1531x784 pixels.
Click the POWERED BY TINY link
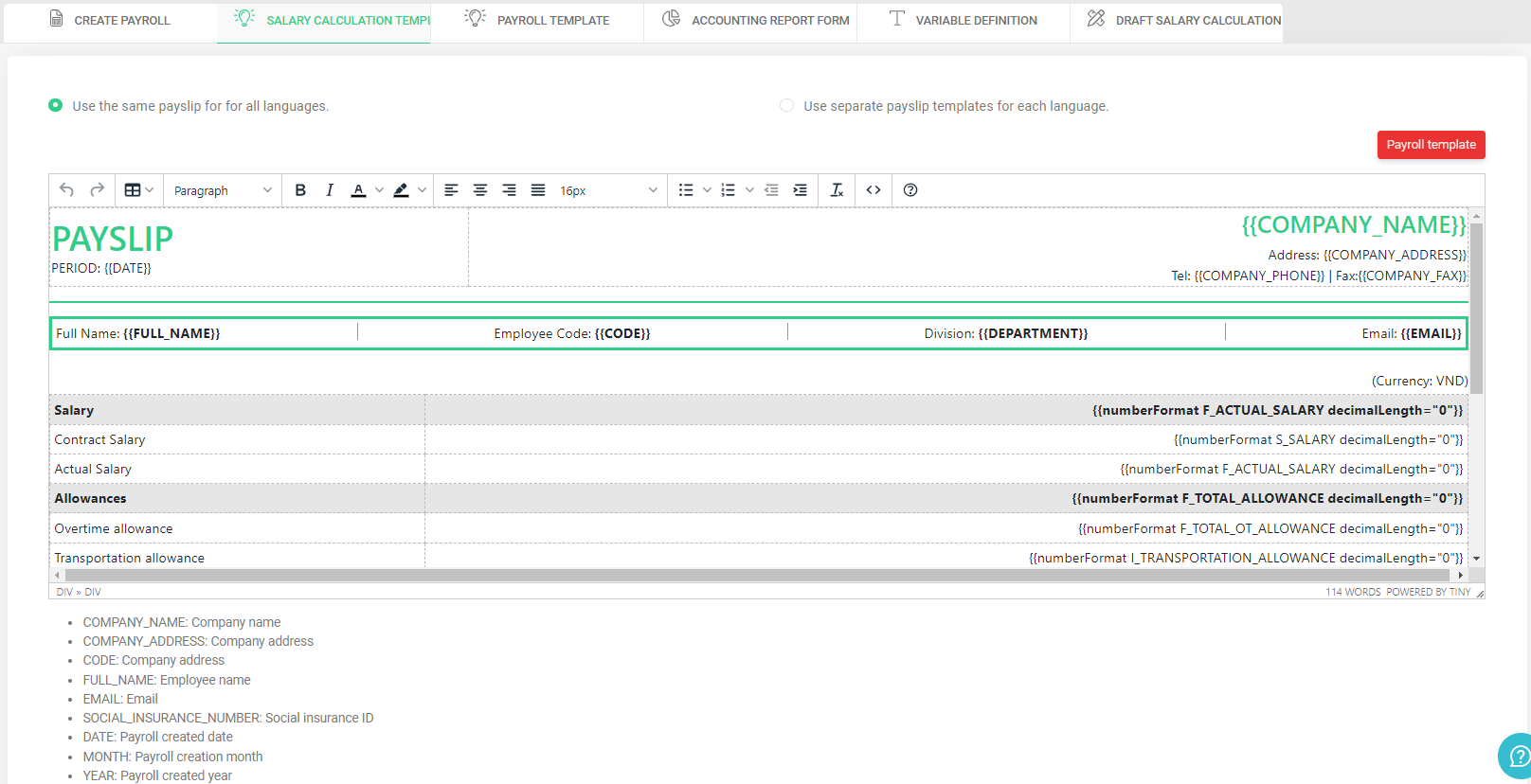coord(1429,592)
